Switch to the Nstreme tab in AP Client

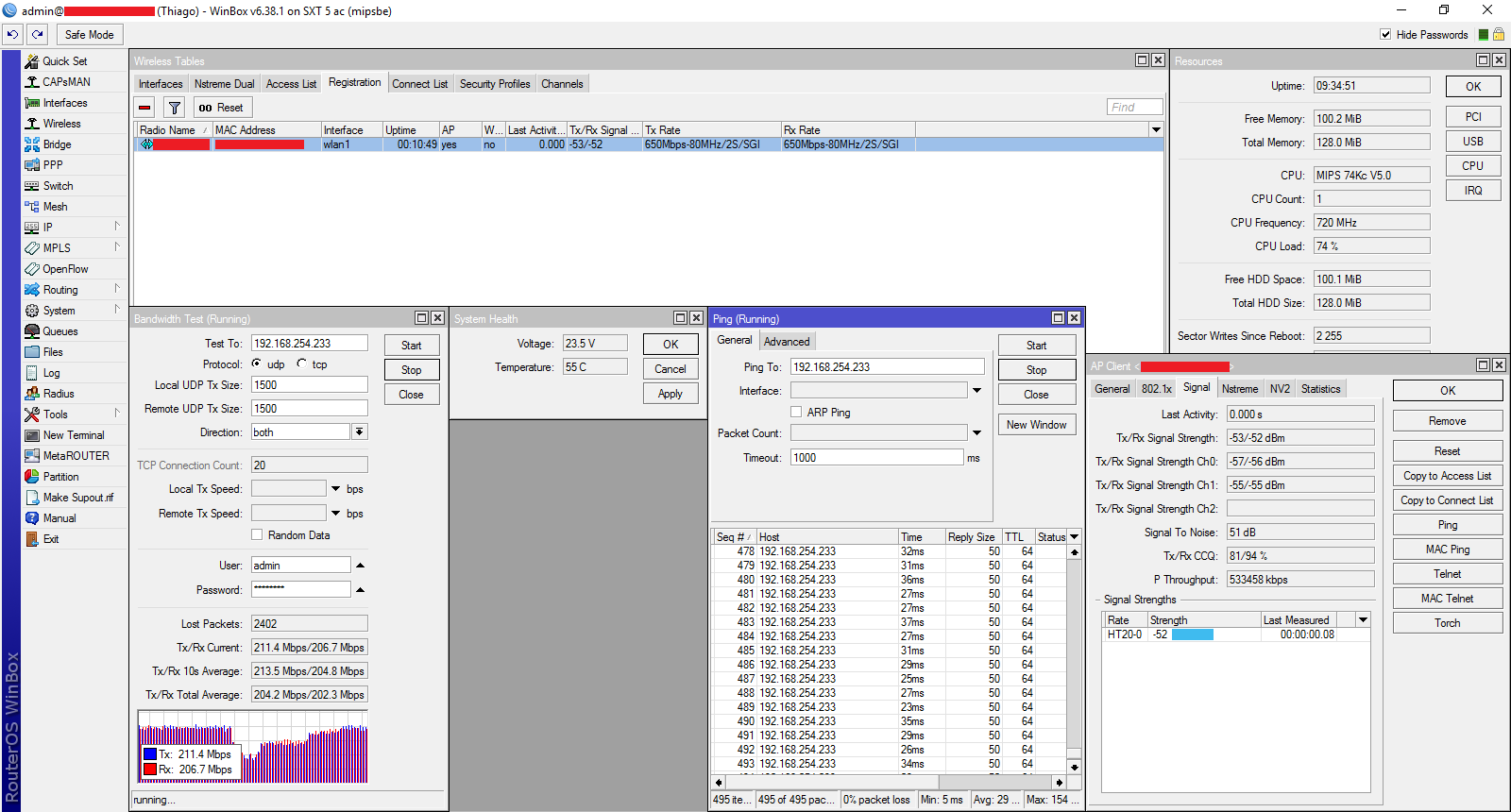pyautogui.click(x=1239, y=389)
